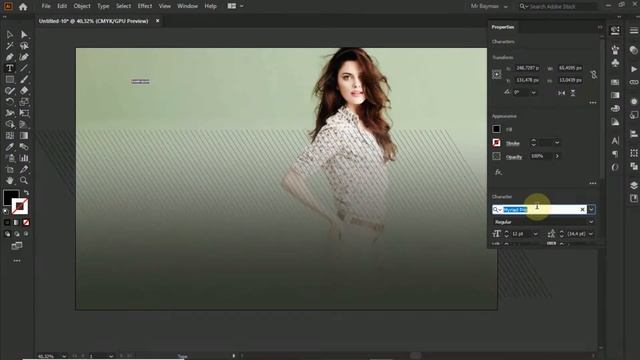Open the Paragraph panel icon in dock

point(615,154)
